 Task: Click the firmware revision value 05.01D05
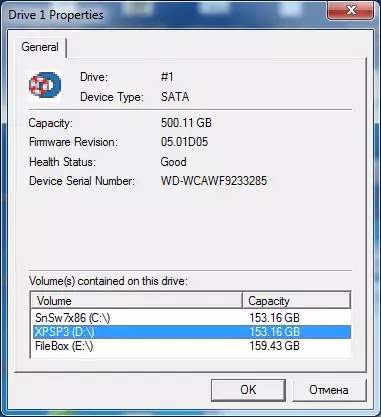click(x=184, y=142)
